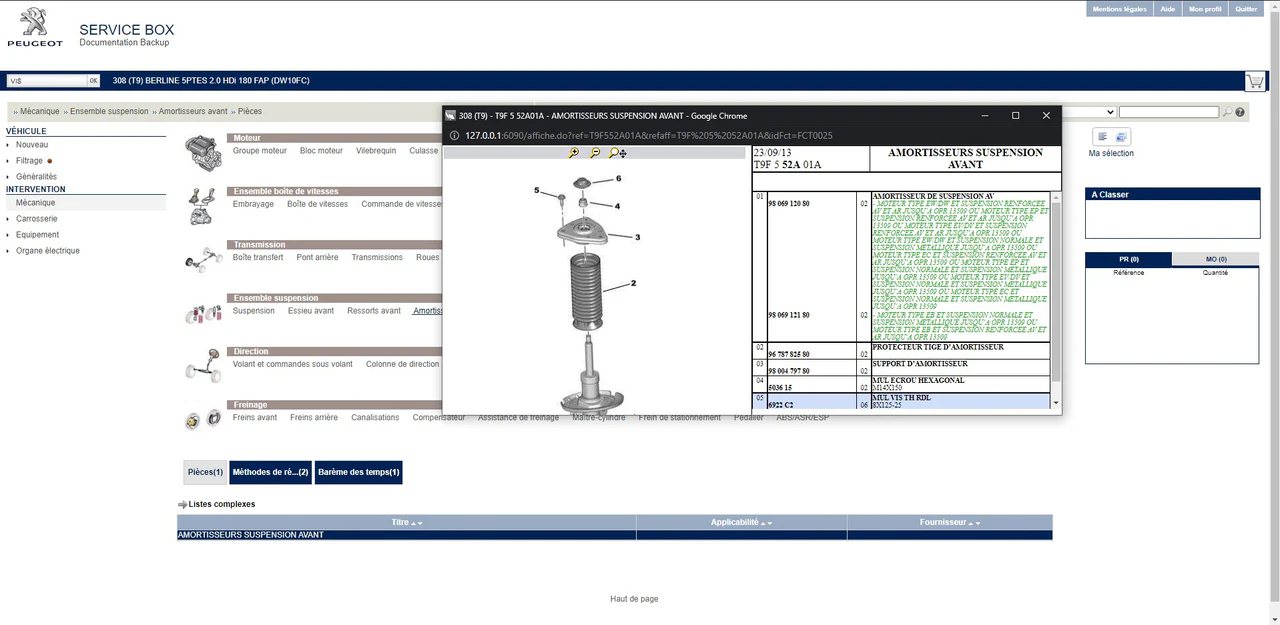Open the Fournisseur column sort dropdown
This screenshot has width=1280, height=625.
(977, 522)
